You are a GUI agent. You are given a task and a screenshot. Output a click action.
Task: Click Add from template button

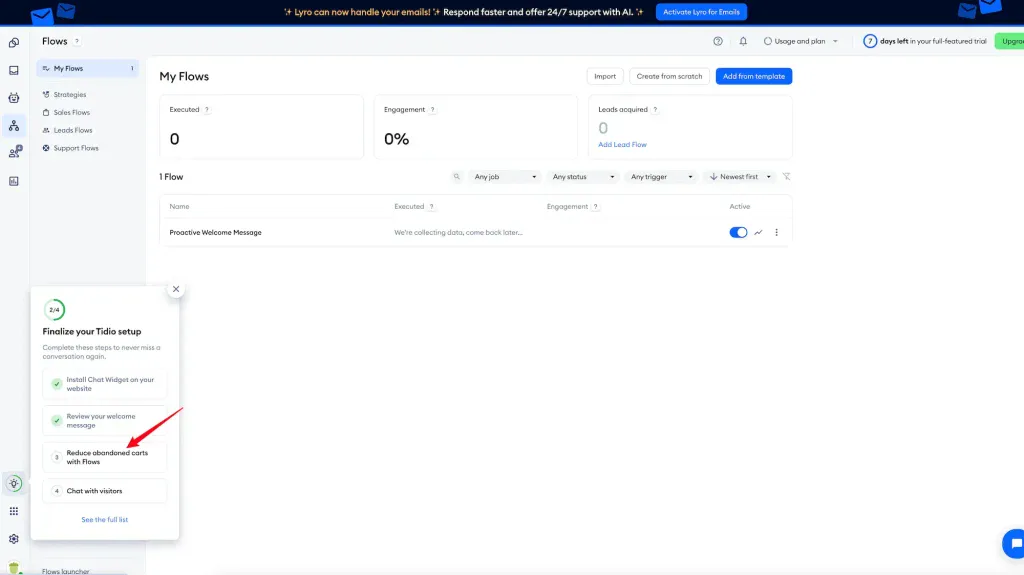click(x=754, y=76)
